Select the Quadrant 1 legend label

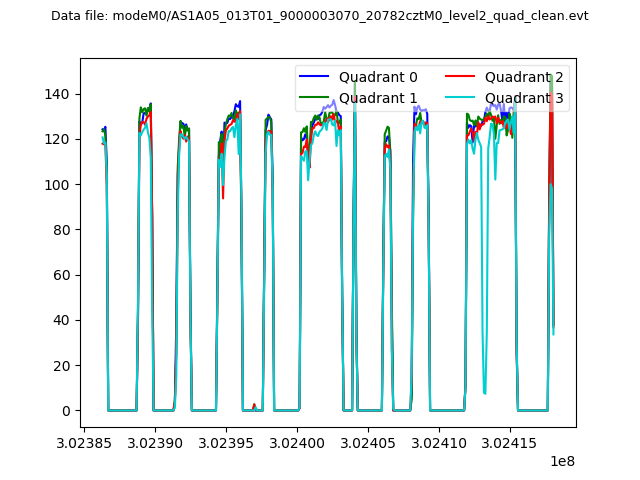coord(378,97)
